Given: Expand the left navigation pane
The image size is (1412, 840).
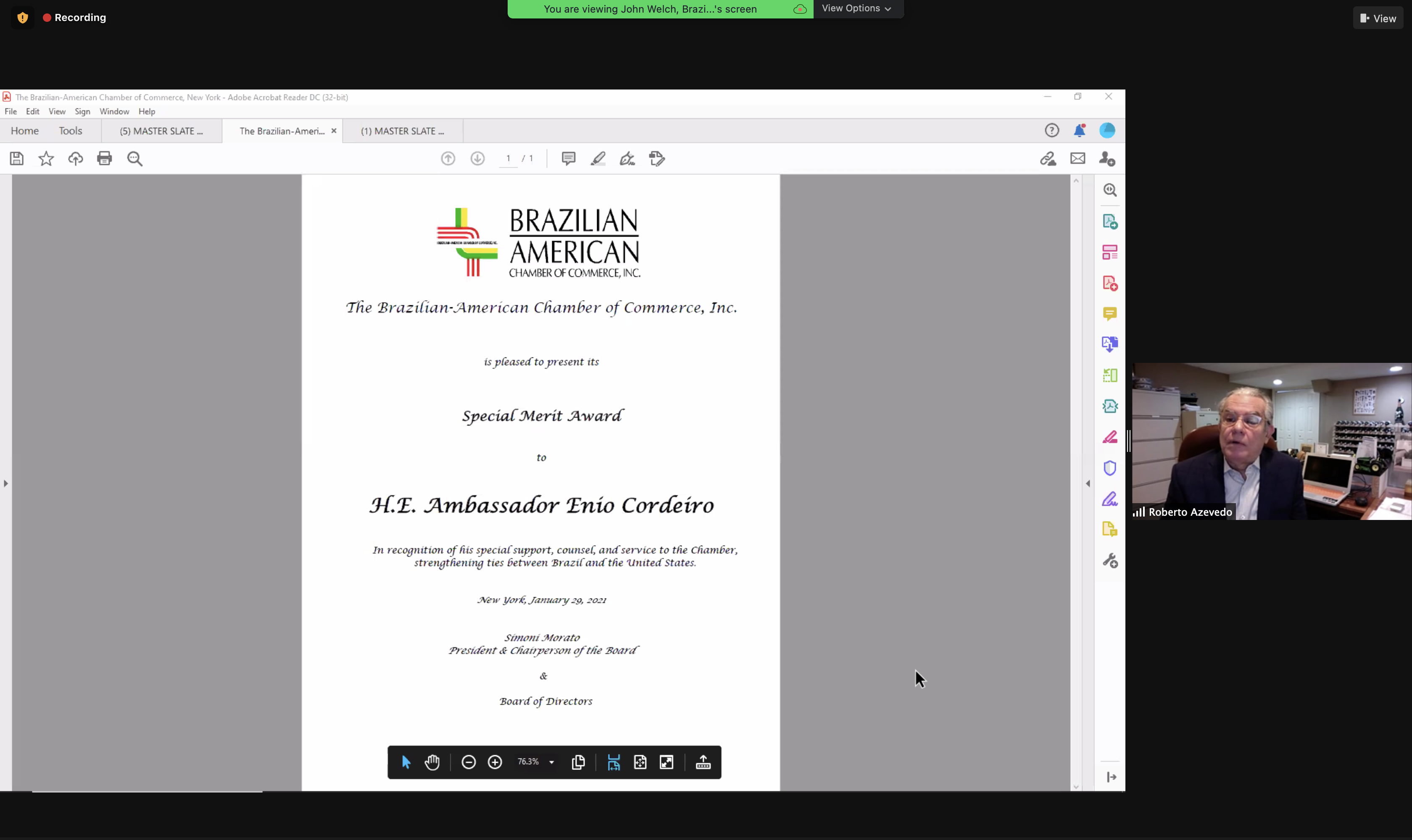Looking at the screenshot, I should [x=5, y=483].
